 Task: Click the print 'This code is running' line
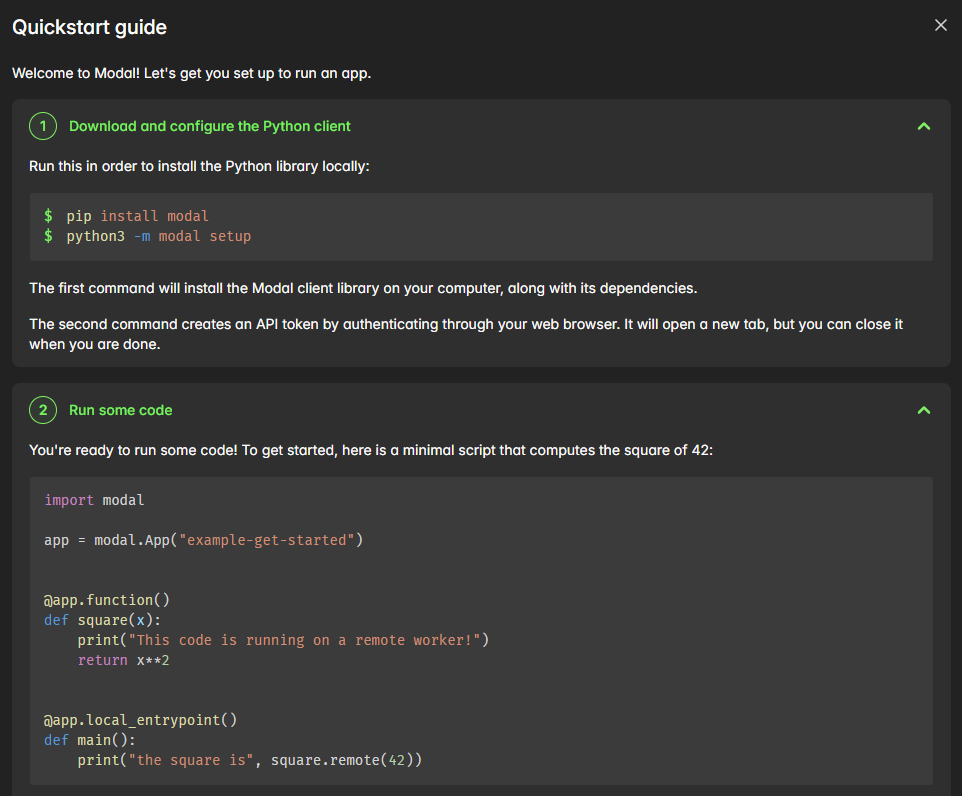click(x=283, y=640)
